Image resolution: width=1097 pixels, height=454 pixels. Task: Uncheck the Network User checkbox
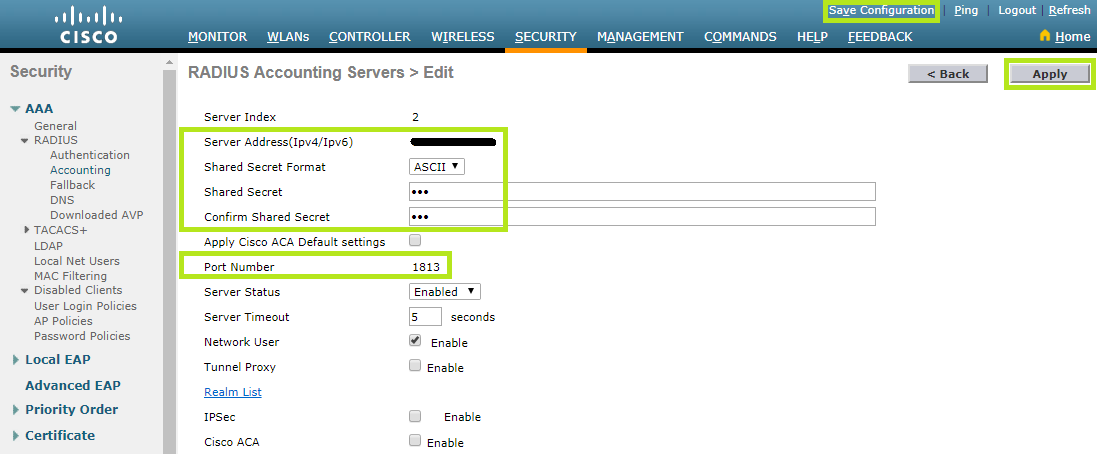[x=415, y=341]
